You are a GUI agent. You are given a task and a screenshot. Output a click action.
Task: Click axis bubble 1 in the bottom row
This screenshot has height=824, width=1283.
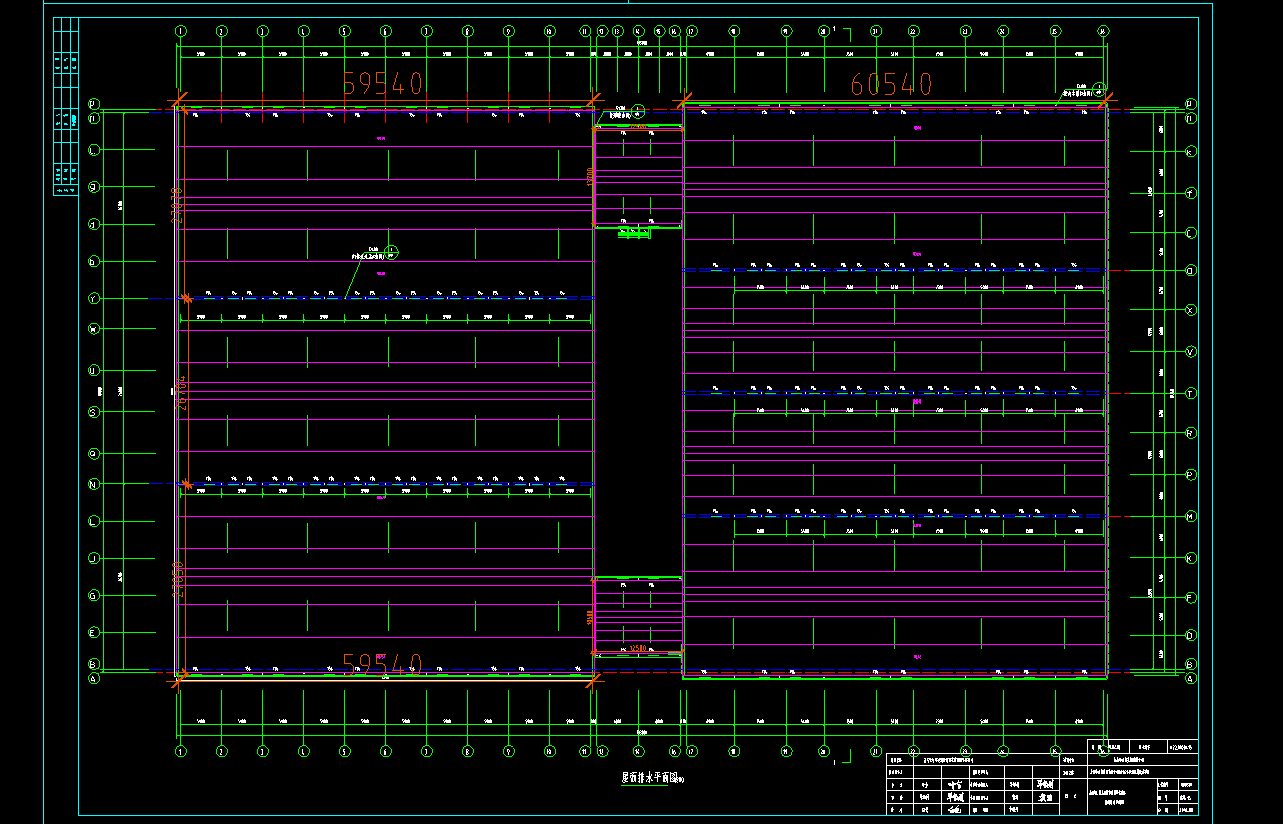tap(181, 750)
